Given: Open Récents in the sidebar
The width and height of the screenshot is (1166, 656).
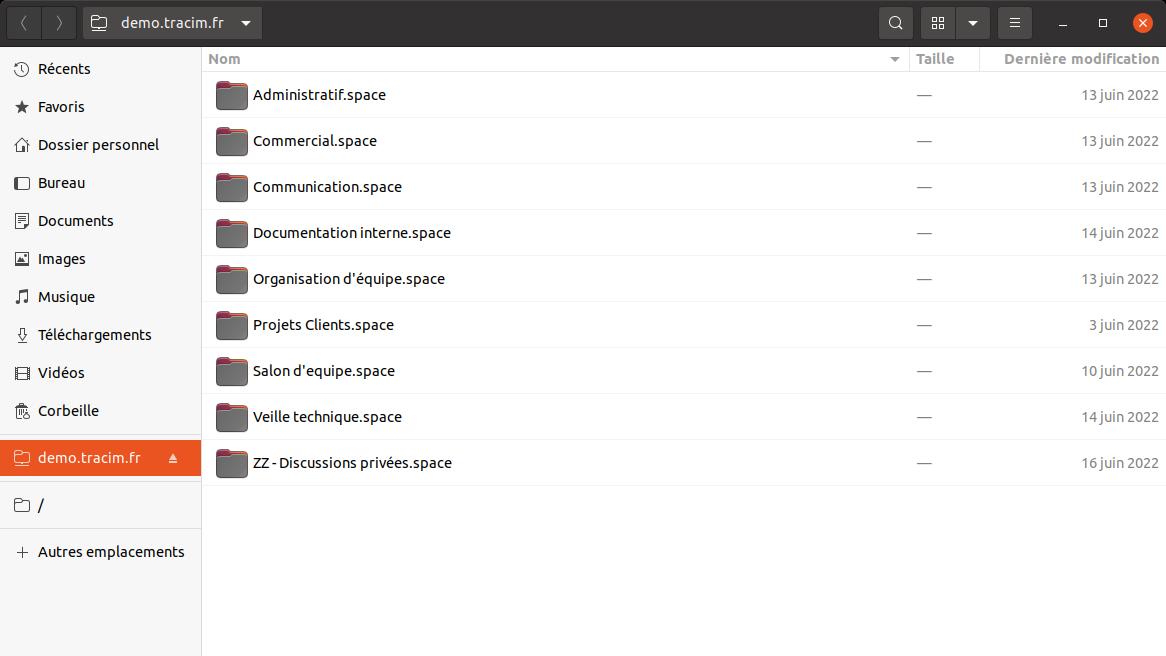Looking at the screenshot, I should pyautogui.click(x=64, y=69).
